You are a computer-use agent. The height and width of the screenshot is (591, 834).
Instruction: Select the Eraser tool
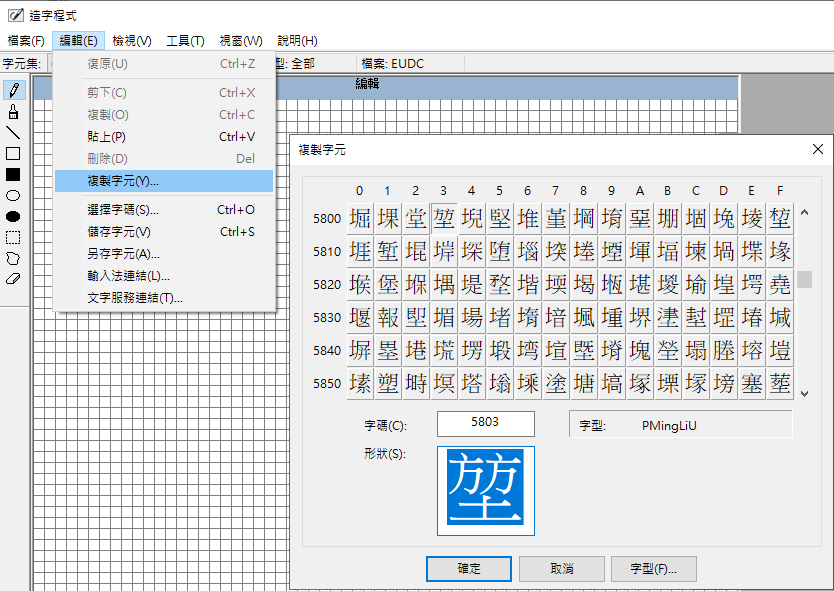tap(14, 279)
